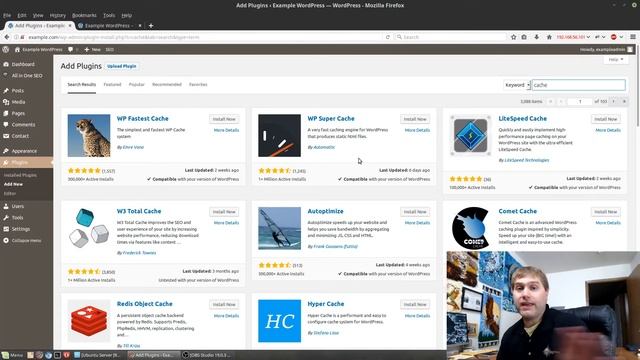The width and height of the screenshot is (640, 360).
Task: Open Appearance in the sidebar
Action: [x=24, y=151]
